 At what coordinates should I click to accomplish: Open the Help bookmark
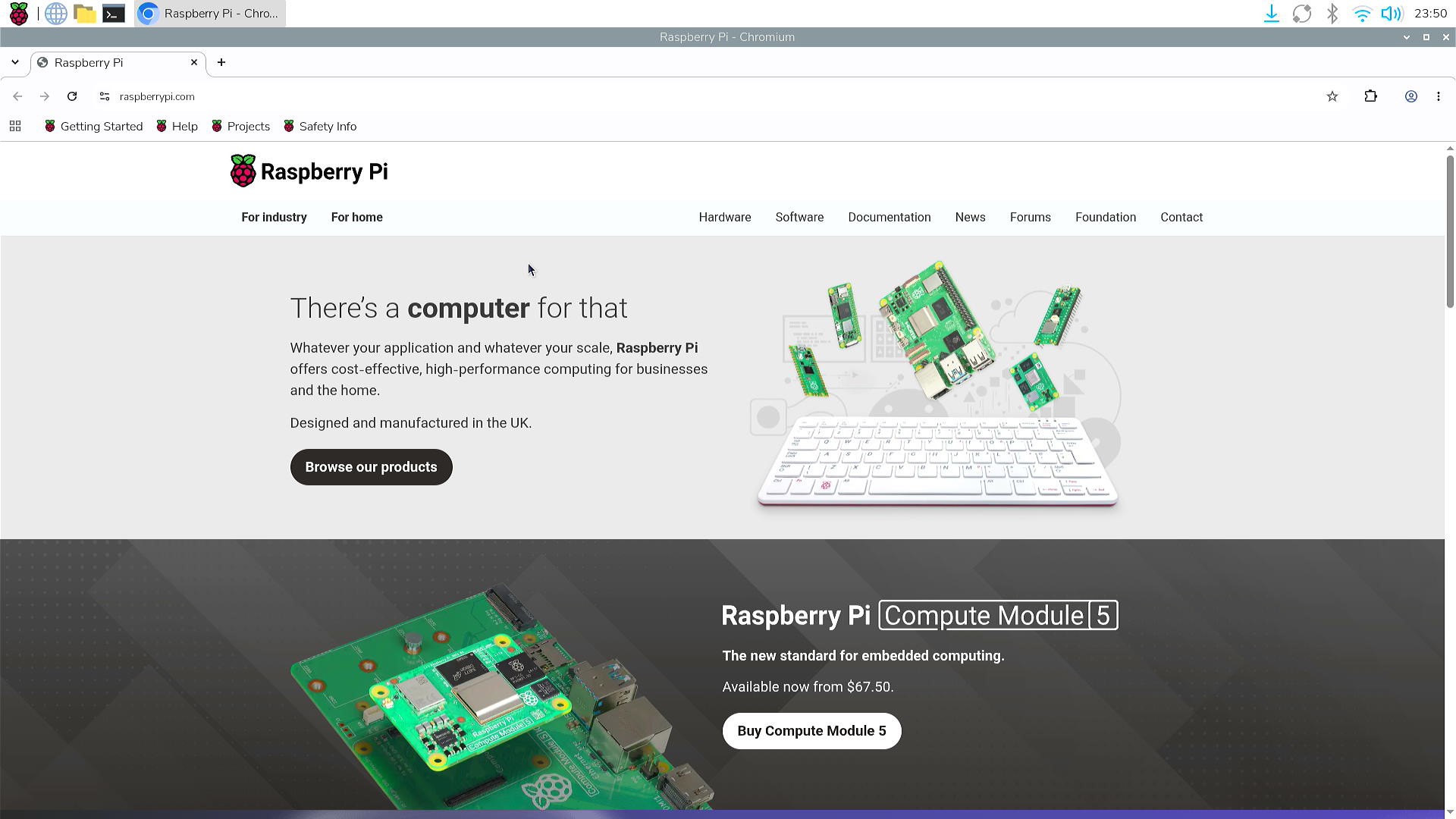pyautogui.click(x=177, y=127)
